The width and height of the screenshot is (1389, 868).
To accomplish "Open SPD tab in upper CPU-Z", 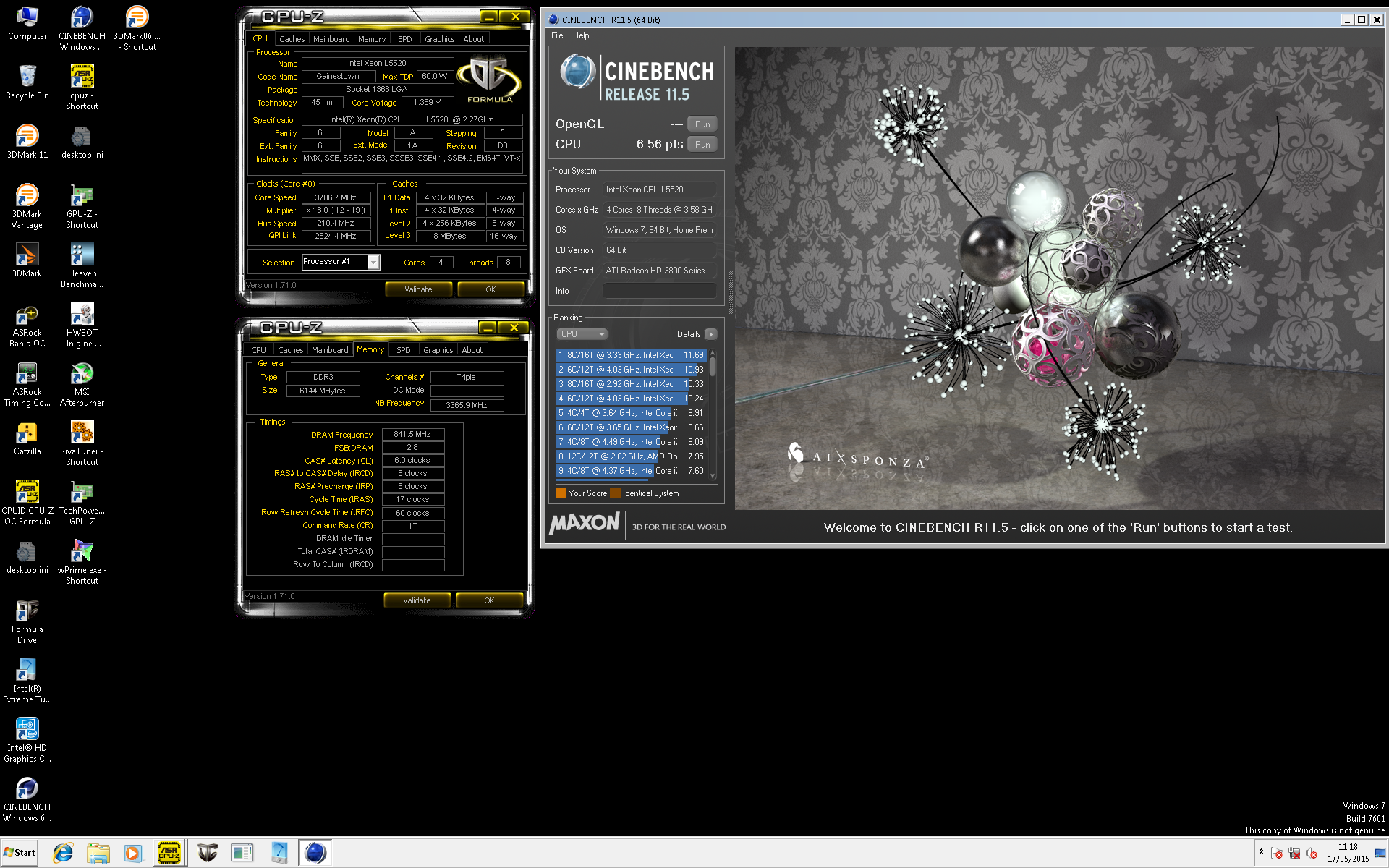I will (x=405, y=39).
